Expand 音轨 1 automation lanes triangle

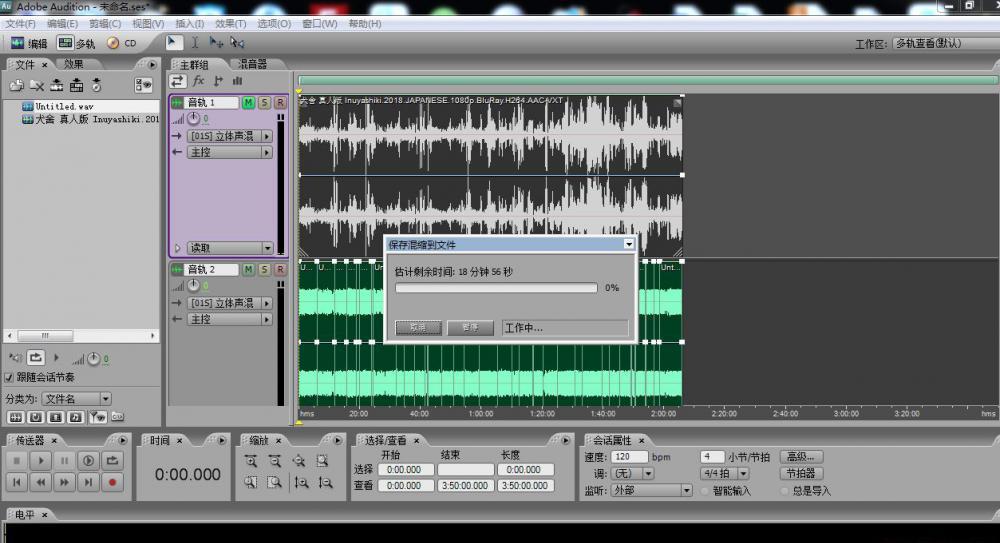178,248
